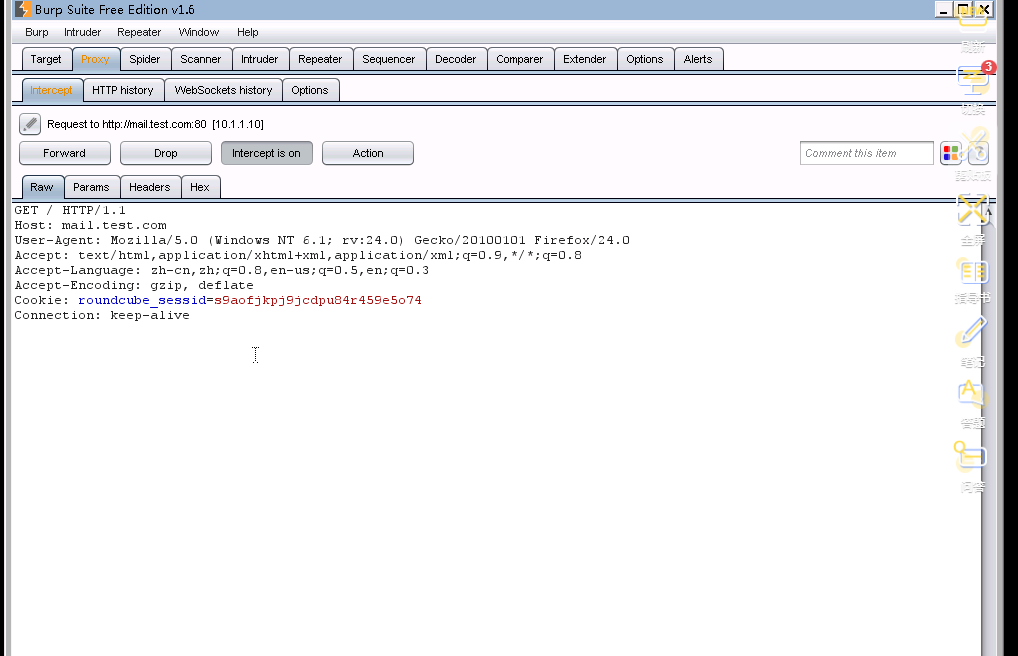The width and height of the screenshot is (1018, 656).
Task: Switch to the Hex view tab
Action: pos(200,187)
